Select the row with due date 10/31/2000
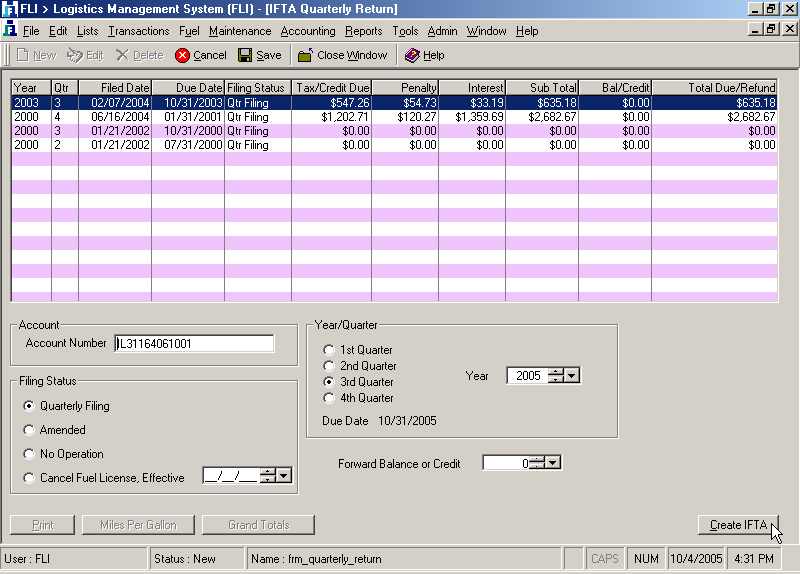The height and width of the screenshot is (574, 800). pos(394,131)
